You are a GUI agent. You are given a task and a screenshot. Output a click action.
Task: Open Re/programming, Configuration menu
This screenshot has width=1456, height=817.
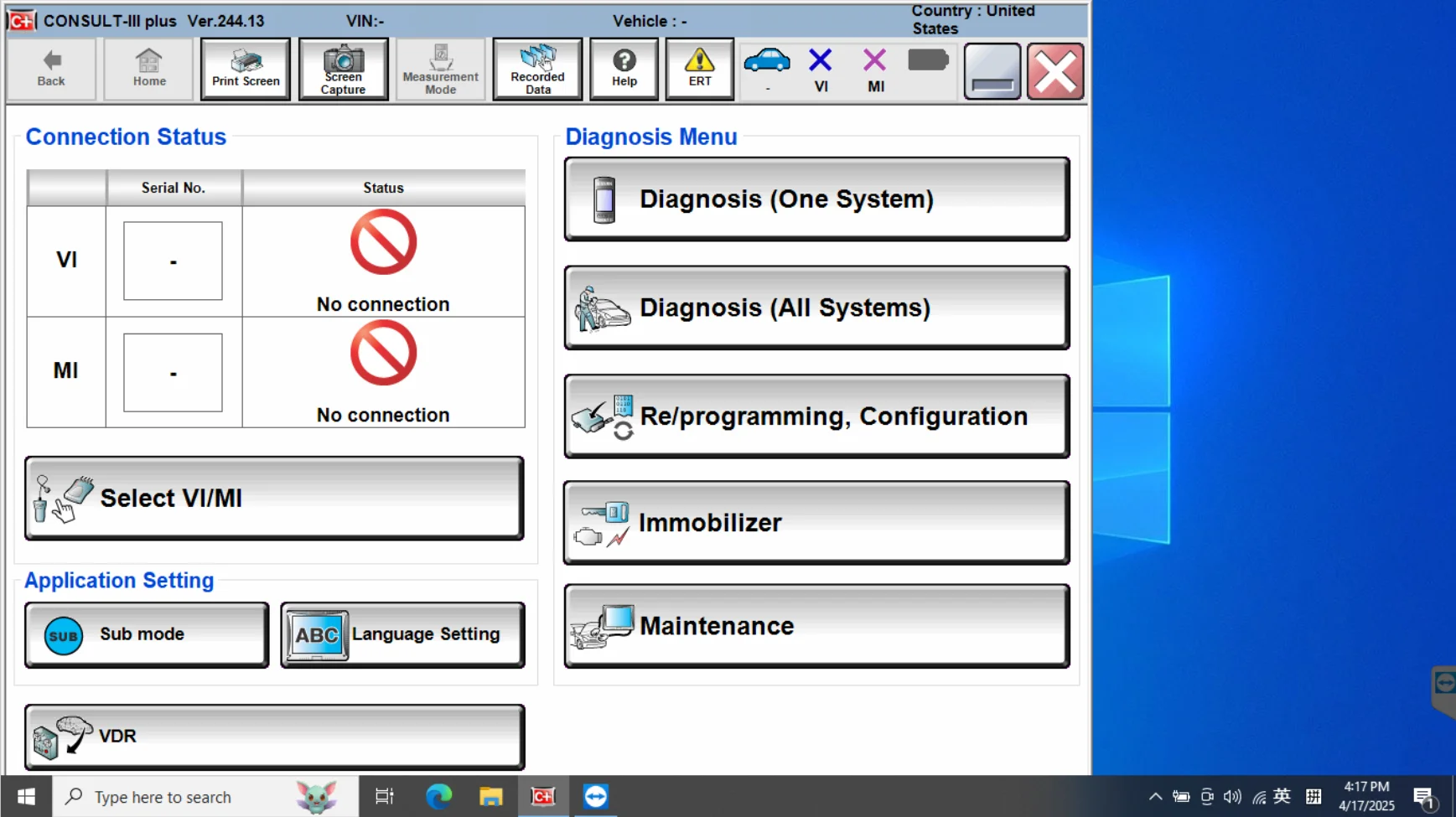(x=816, y=416)
